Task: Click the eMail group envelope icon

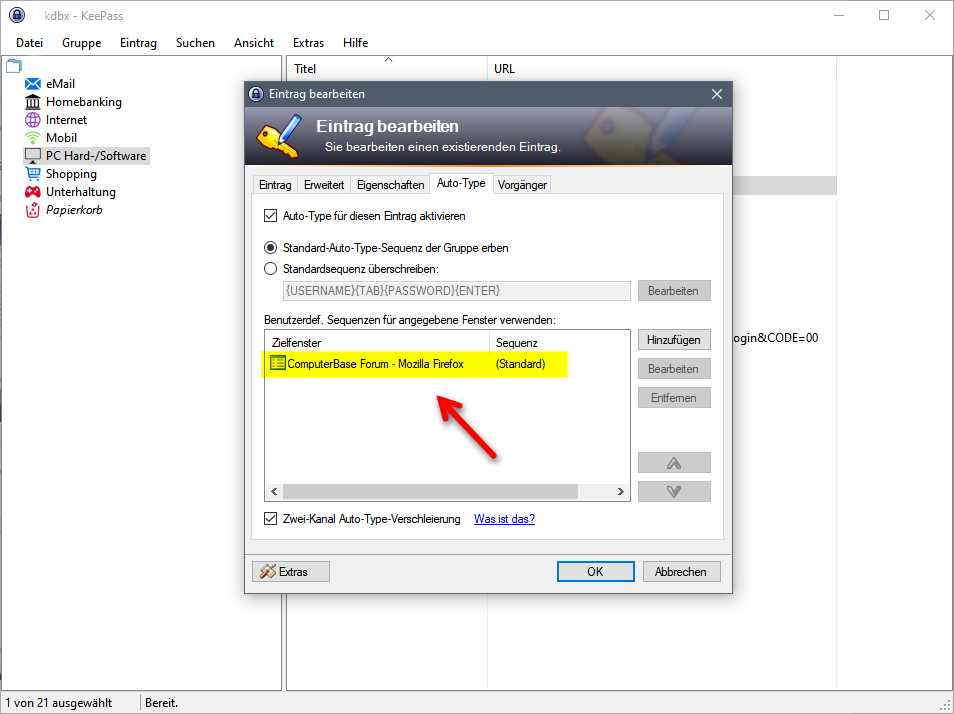Action: click(33, 84)
